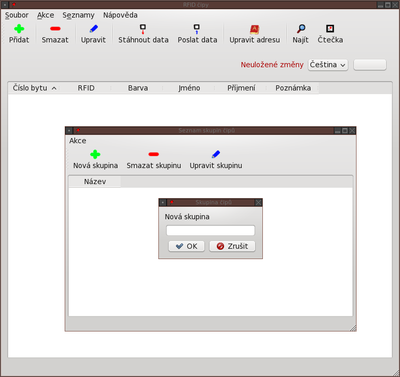Minimize the Seznam skupin čipů window

338,131
